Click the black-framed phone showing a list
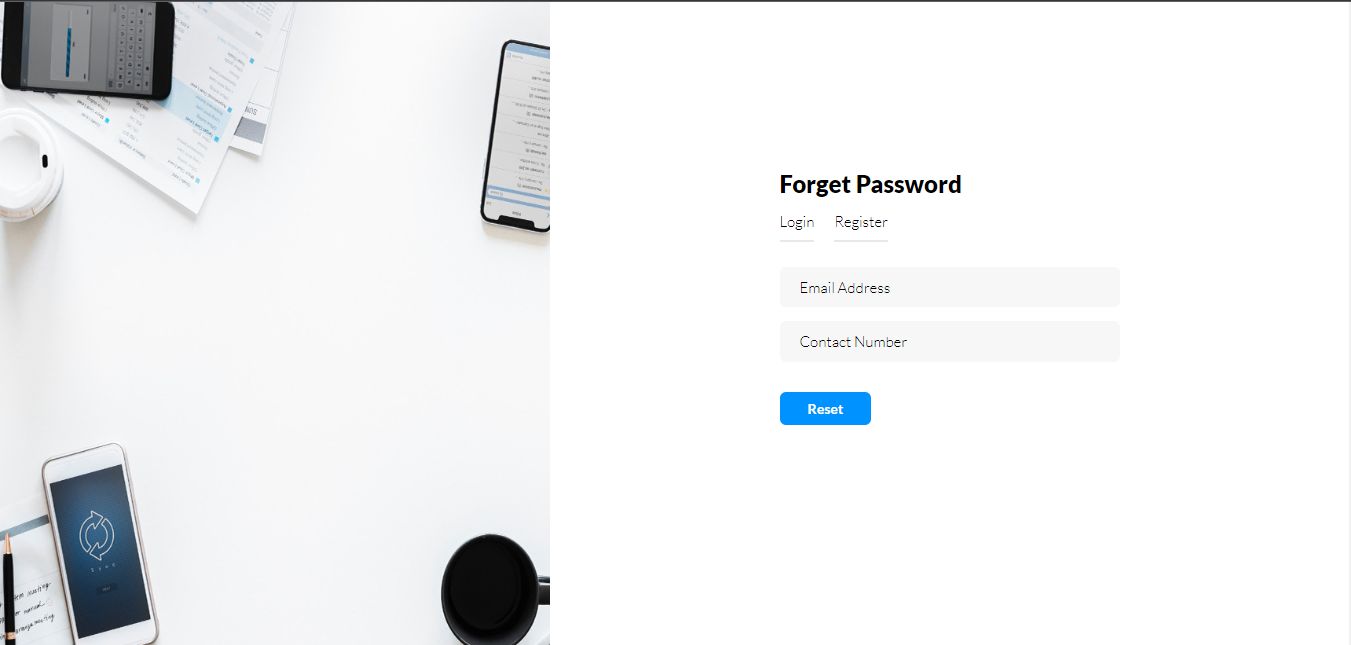 (515, 136)
